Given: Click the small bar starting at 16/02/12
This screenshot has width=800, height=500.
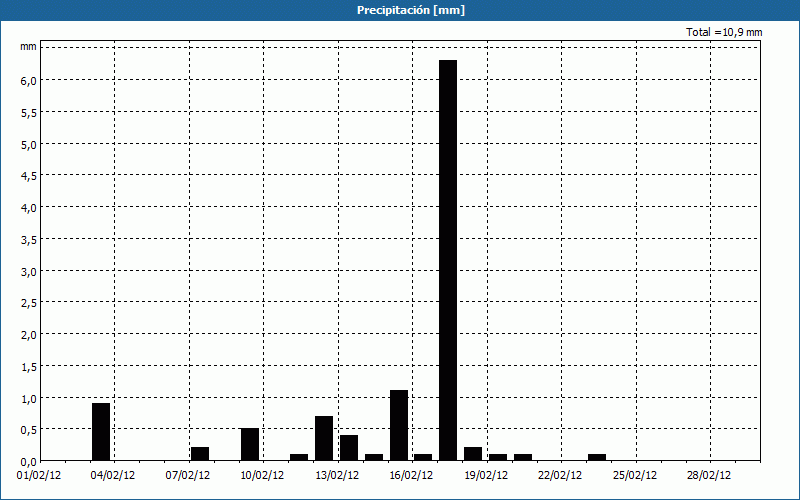Looking at the screenshot, I should [x=423, y=457].
